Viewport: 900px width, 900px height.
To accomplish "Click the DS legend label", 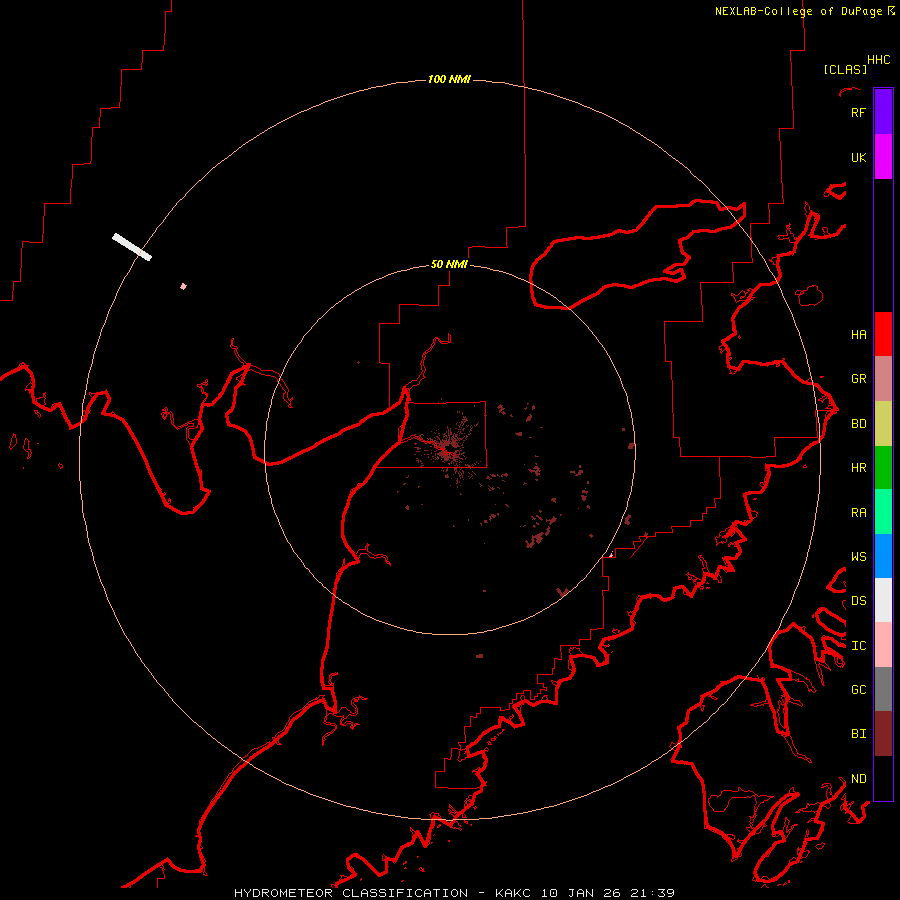I will (x=858, y=600).
